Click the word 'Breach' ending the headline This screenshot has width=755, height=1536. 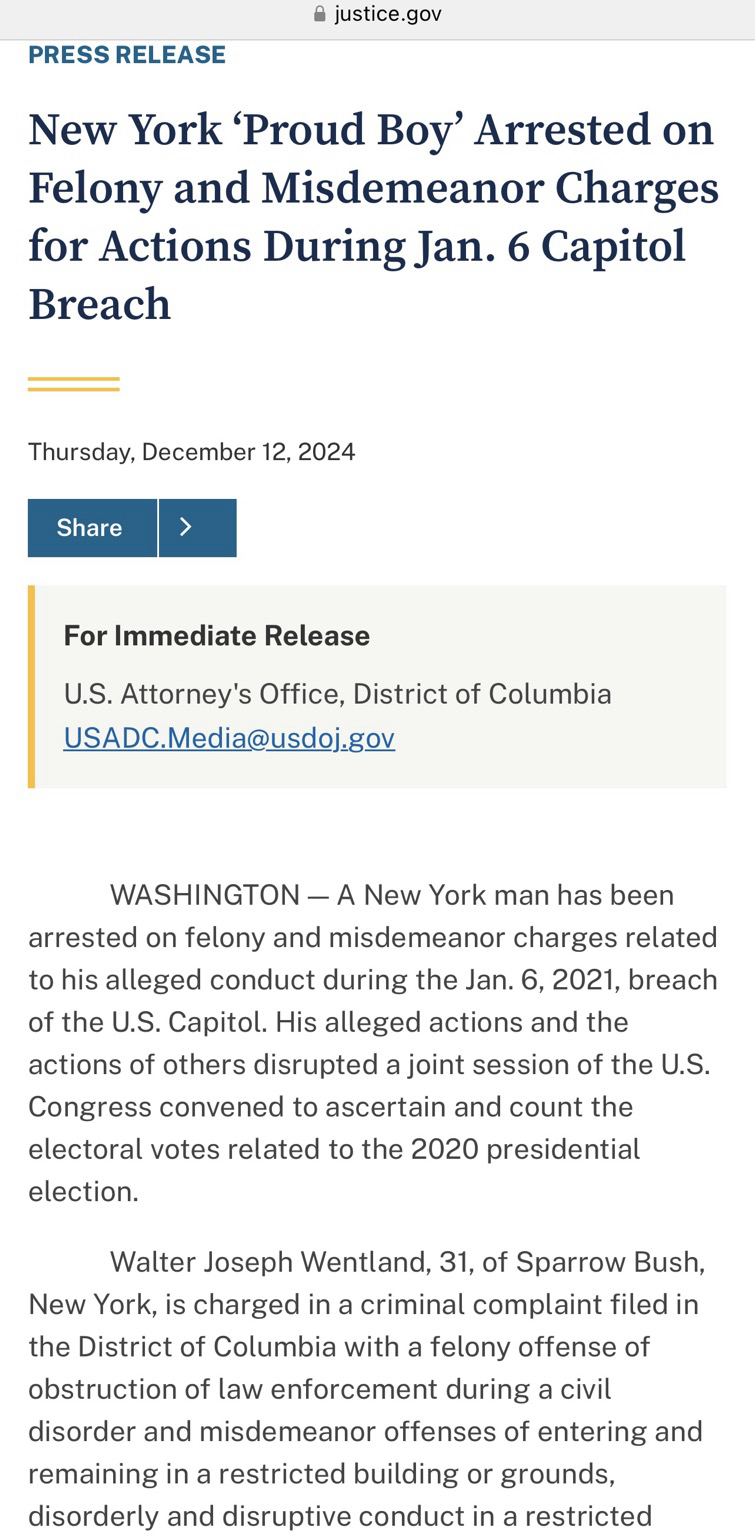pos(100,304)
